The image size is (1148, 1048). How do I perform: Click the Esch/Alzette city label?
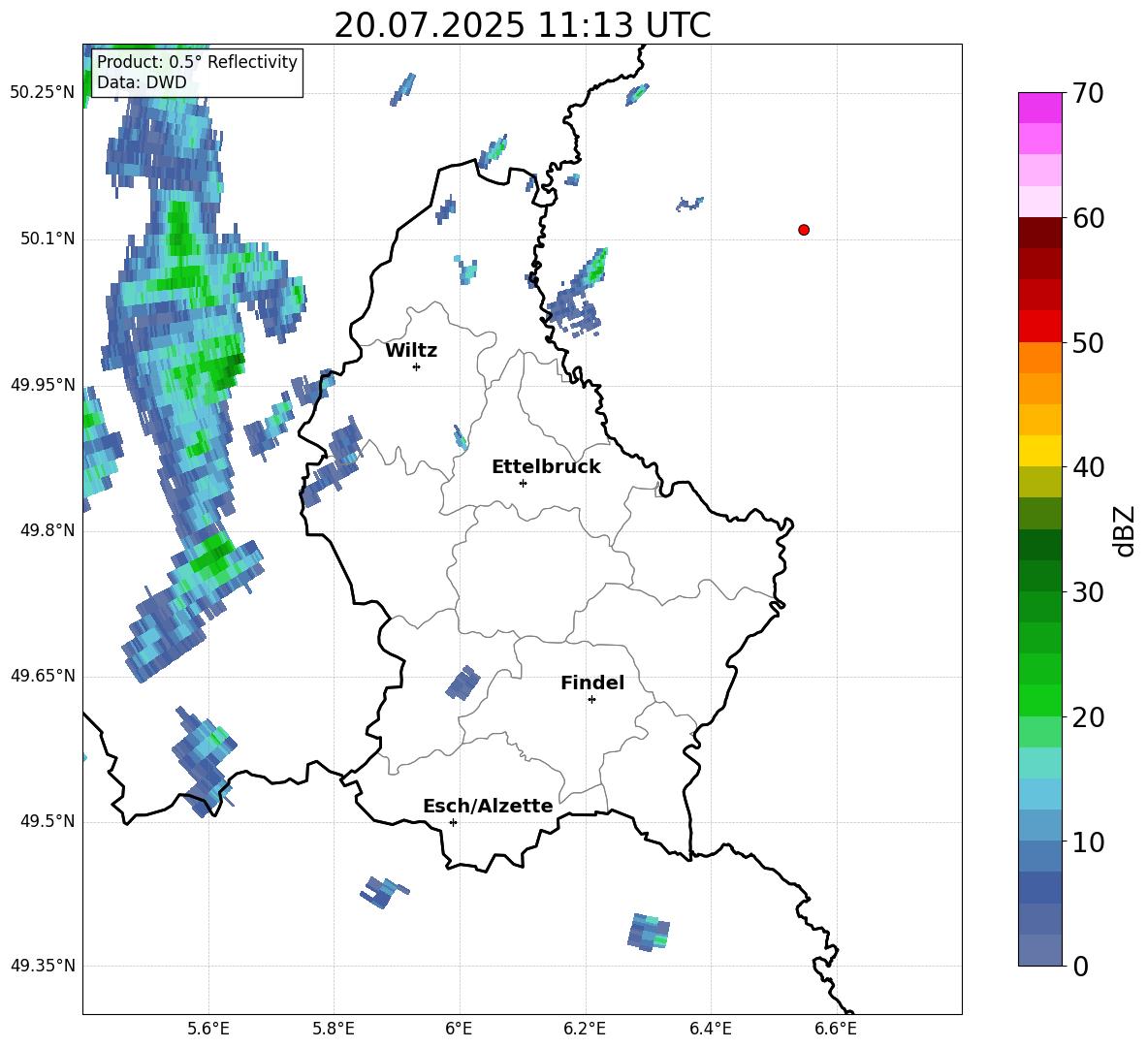tap(488, 806)
